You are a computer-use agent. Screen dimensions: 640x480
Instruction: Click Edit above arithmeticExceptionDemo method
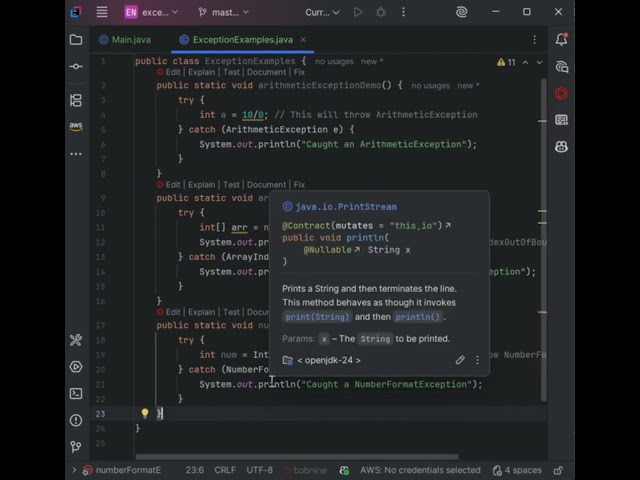point(173,72)
